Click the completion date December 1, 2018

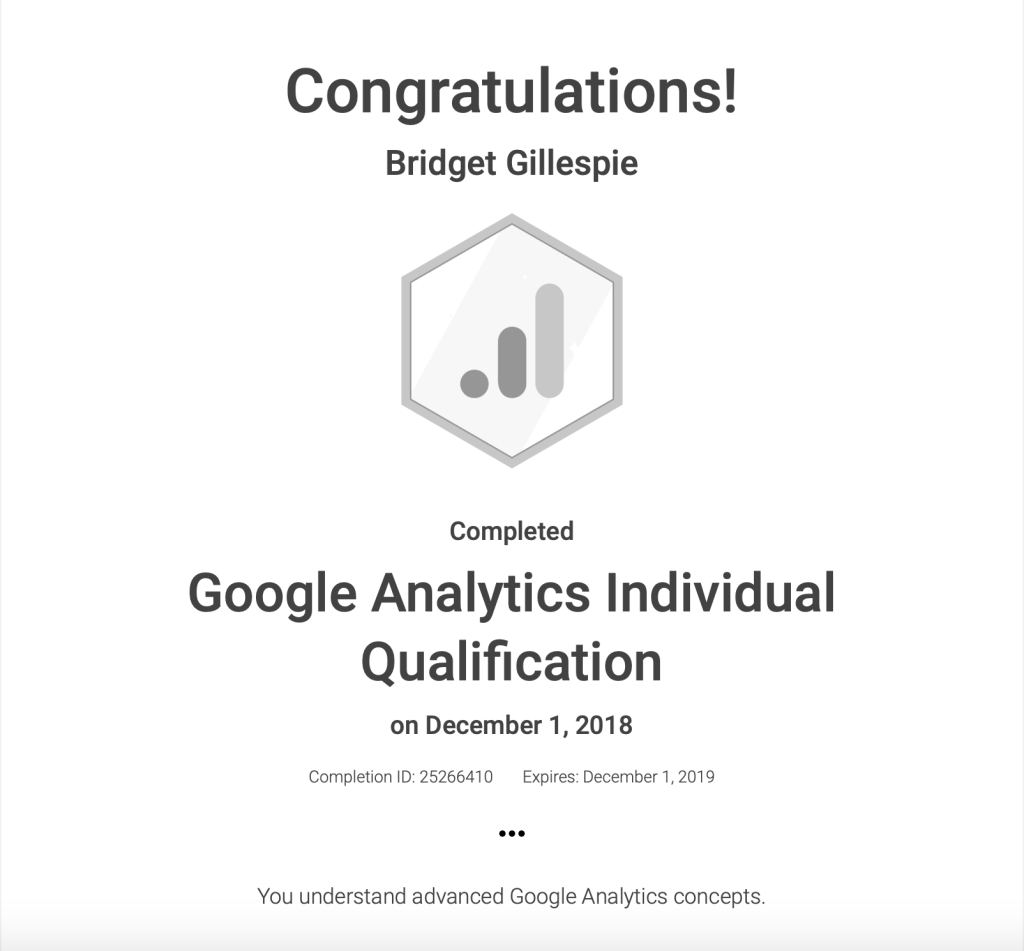[529, 725]
